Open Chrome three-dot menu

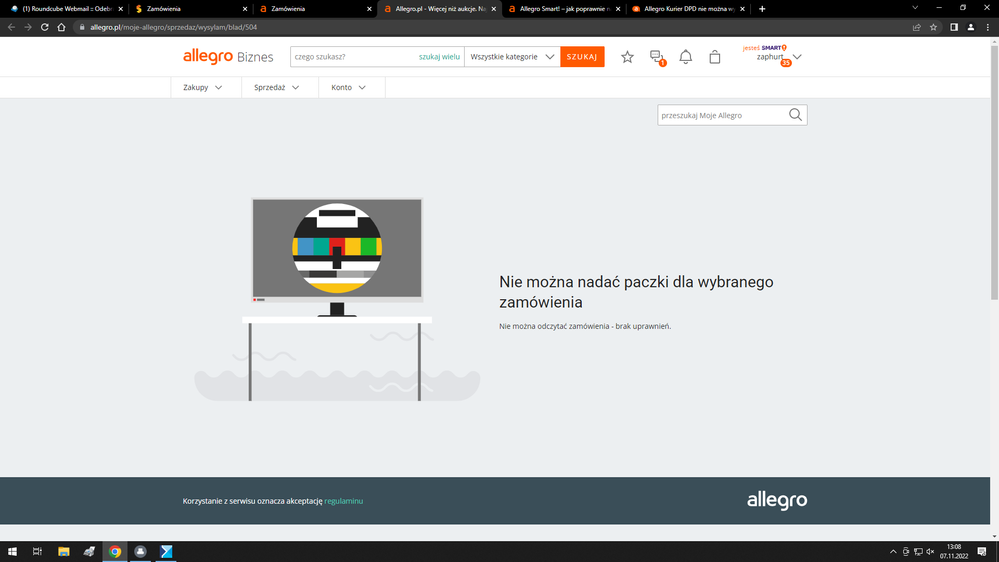[x=988, y=27]
